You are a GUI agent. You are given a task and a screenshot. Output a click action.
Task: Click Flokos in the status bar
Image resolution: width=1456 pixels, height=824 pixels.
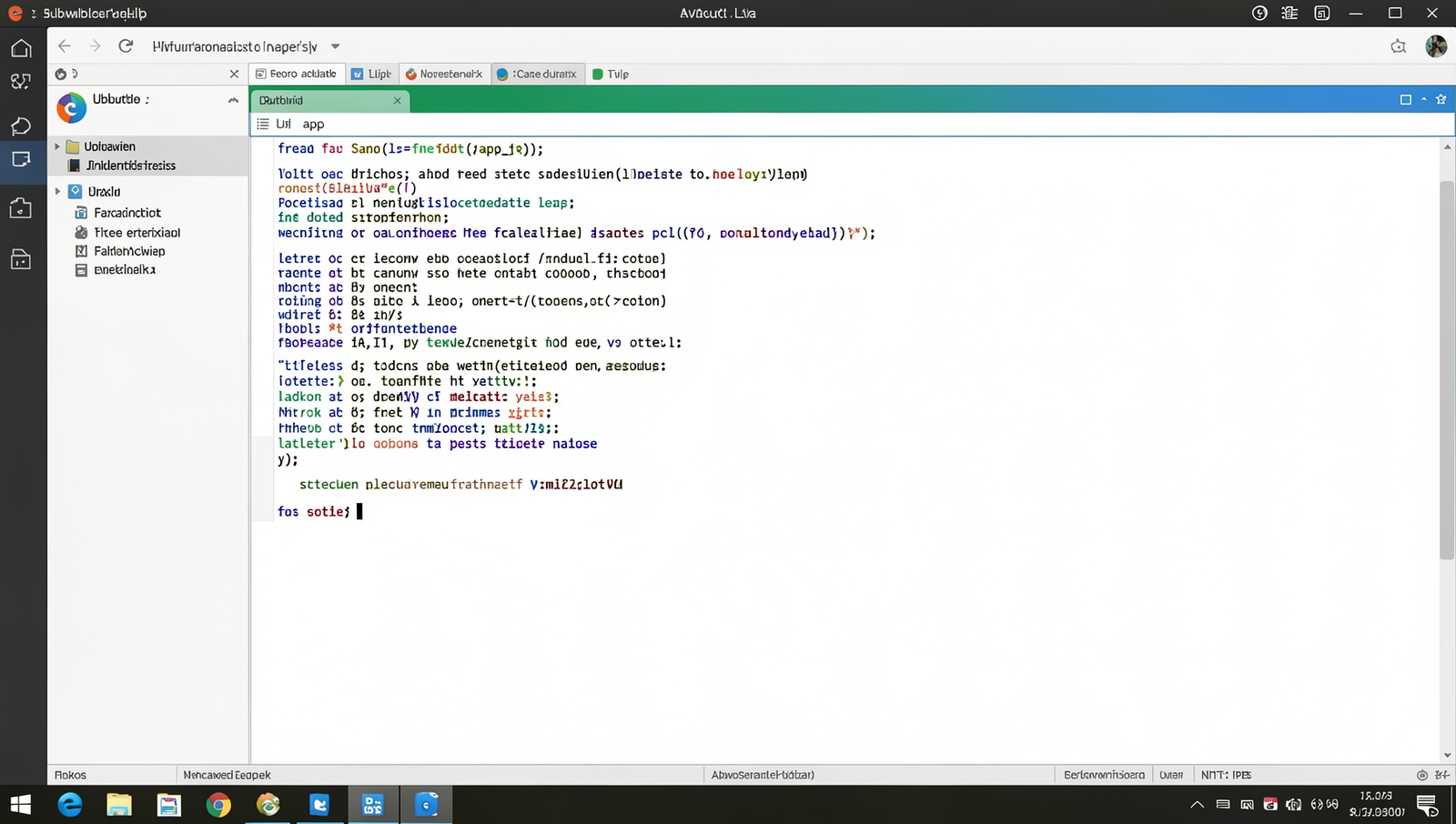tap(70, 775)
